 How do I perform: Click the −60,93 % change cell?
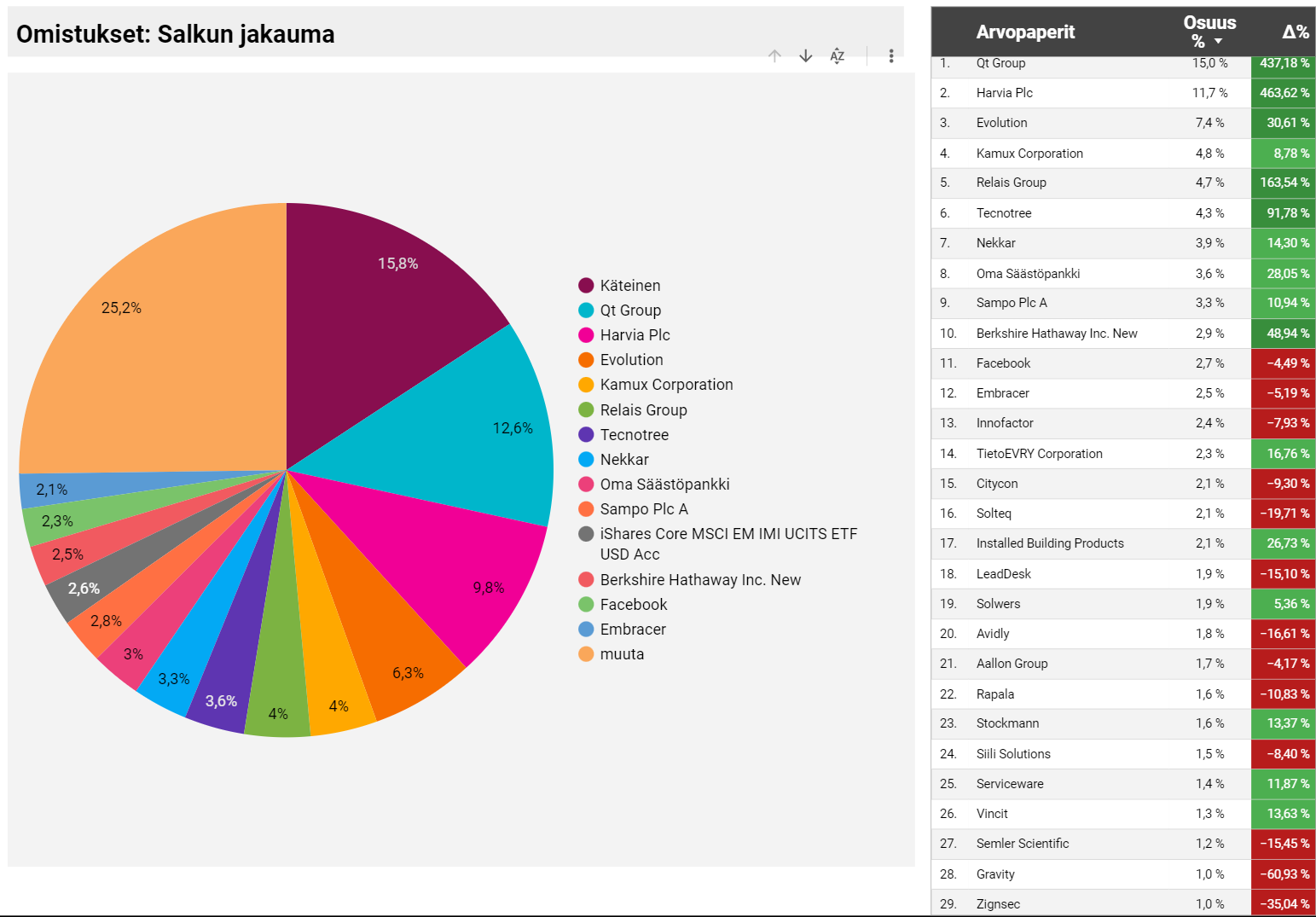[x=1284, y=874]
